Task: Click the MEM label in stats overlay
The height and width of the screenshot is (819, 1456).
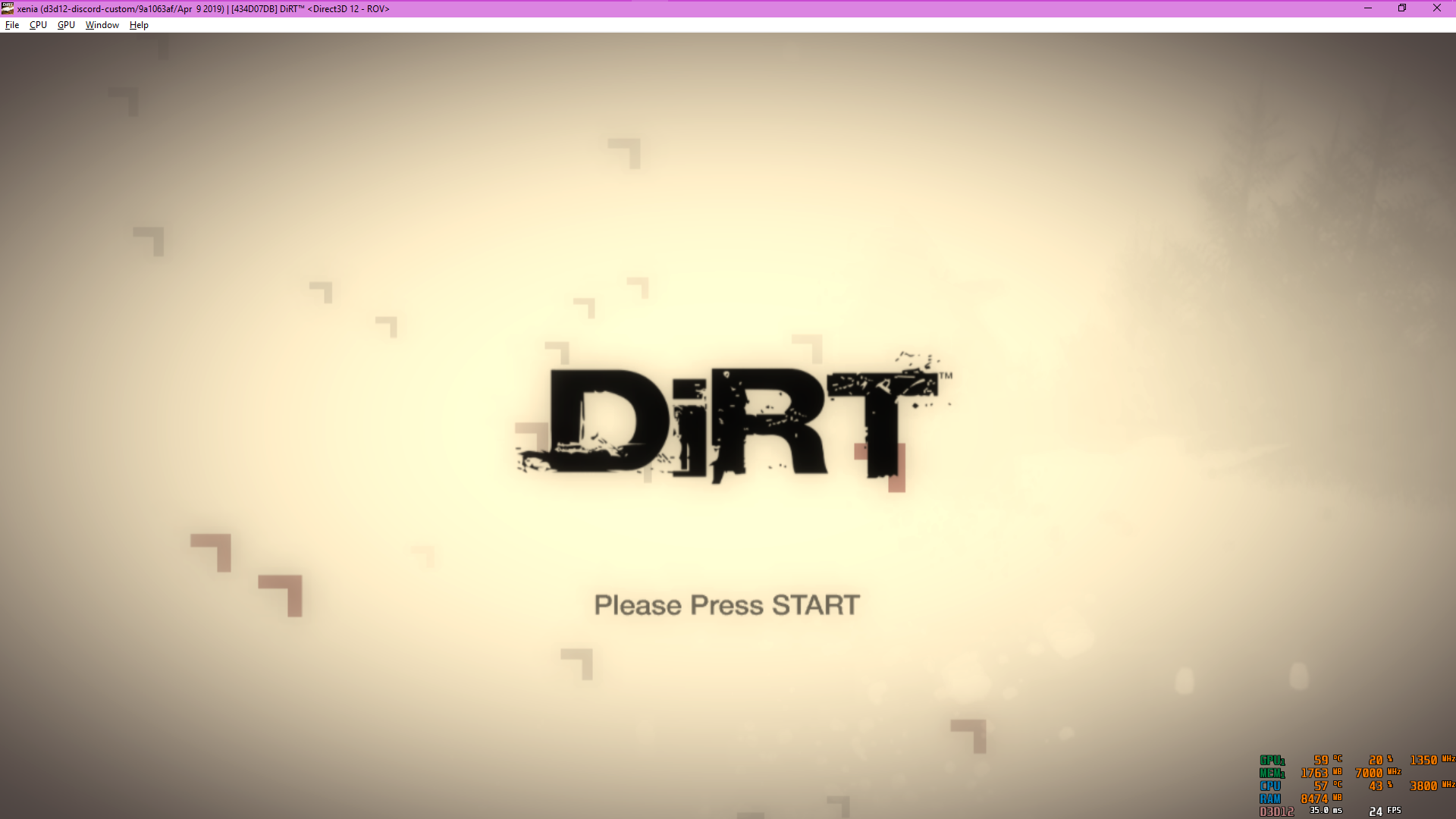Action: point(1272,773)
